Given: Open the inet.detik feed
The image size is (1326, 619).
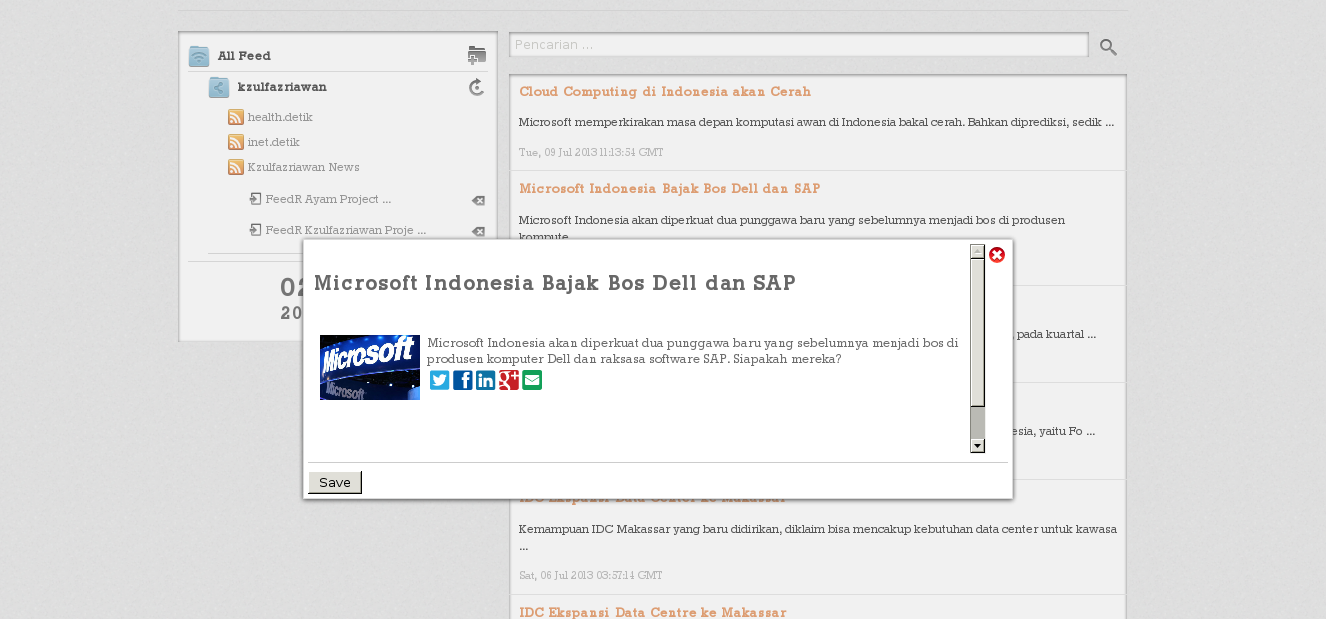Looking at the screenshot, I should tap(272, 142).
